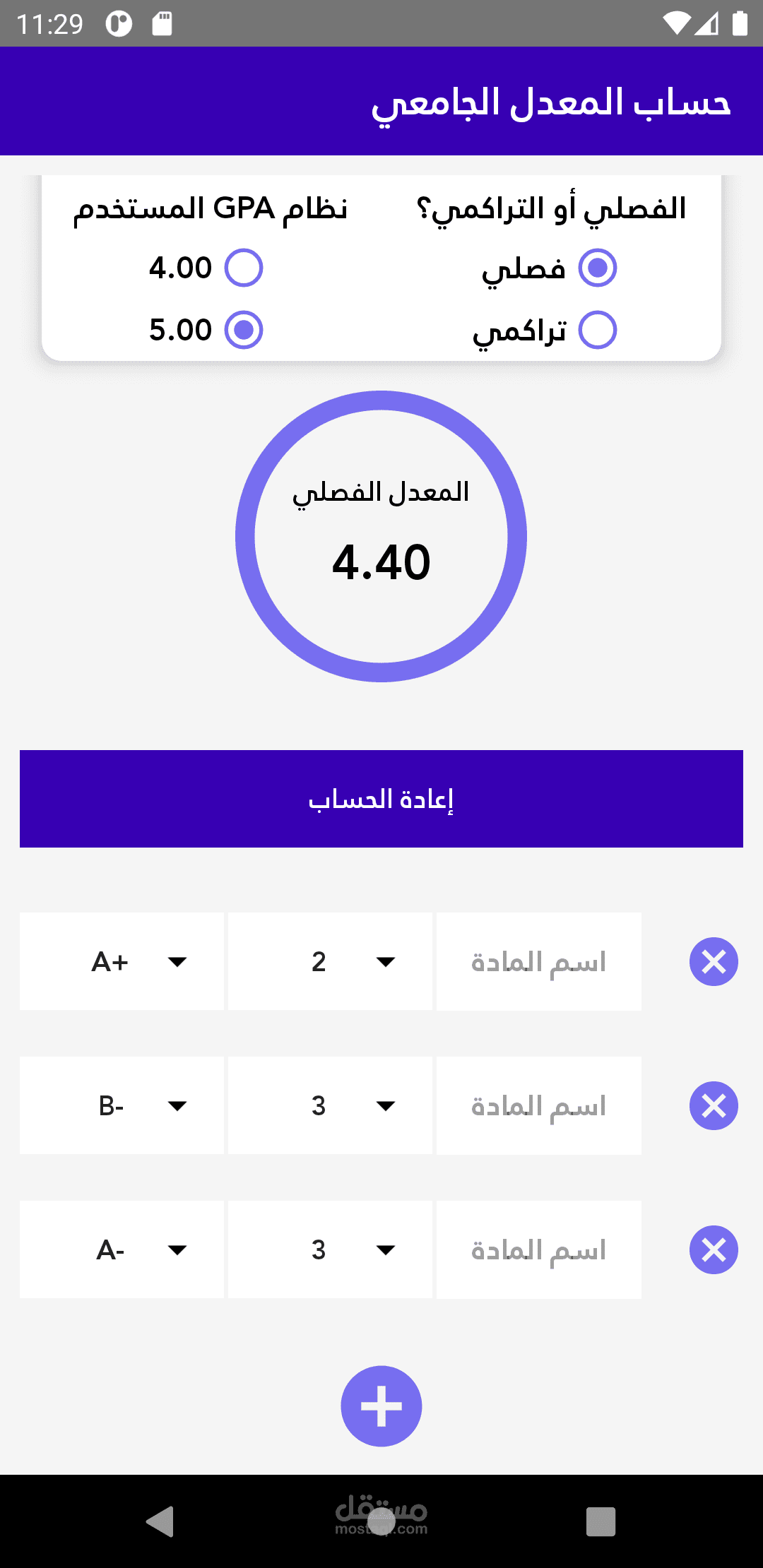Tap the Android home circle button

pyautogui.click(x=381, y=1521)
